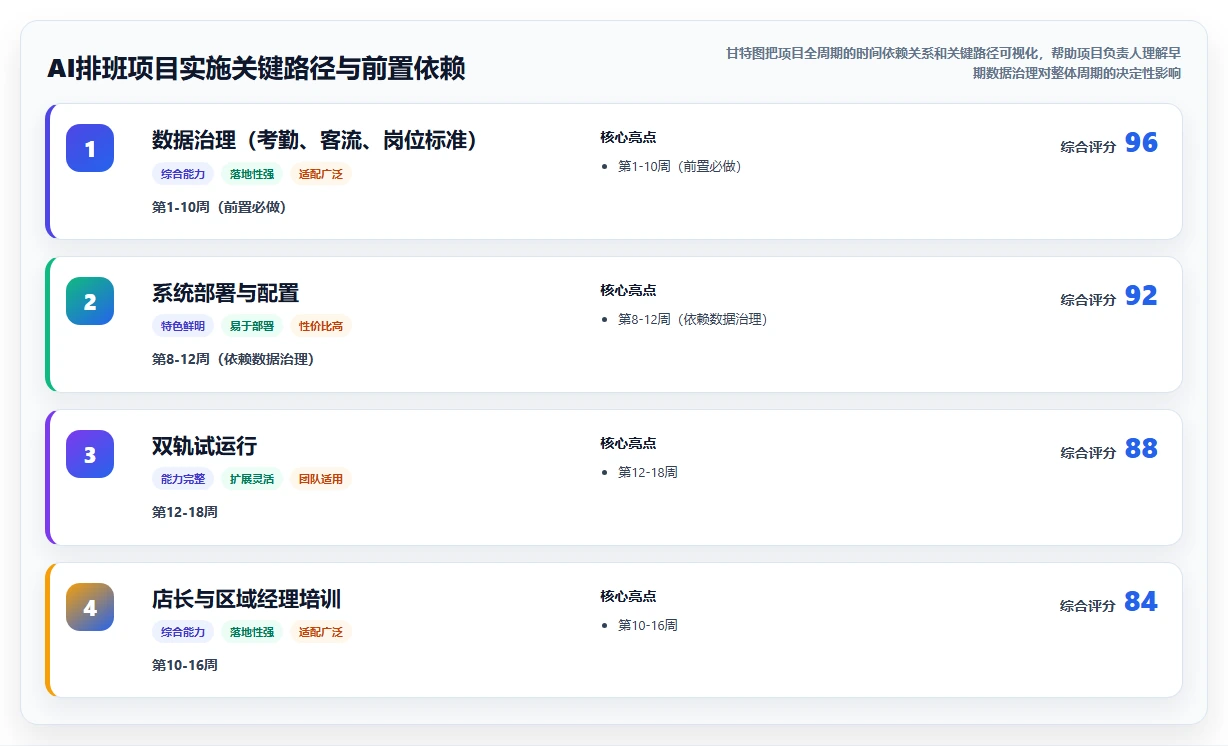
Task: Click the number 1 badge icon
Action: (90, 148)
